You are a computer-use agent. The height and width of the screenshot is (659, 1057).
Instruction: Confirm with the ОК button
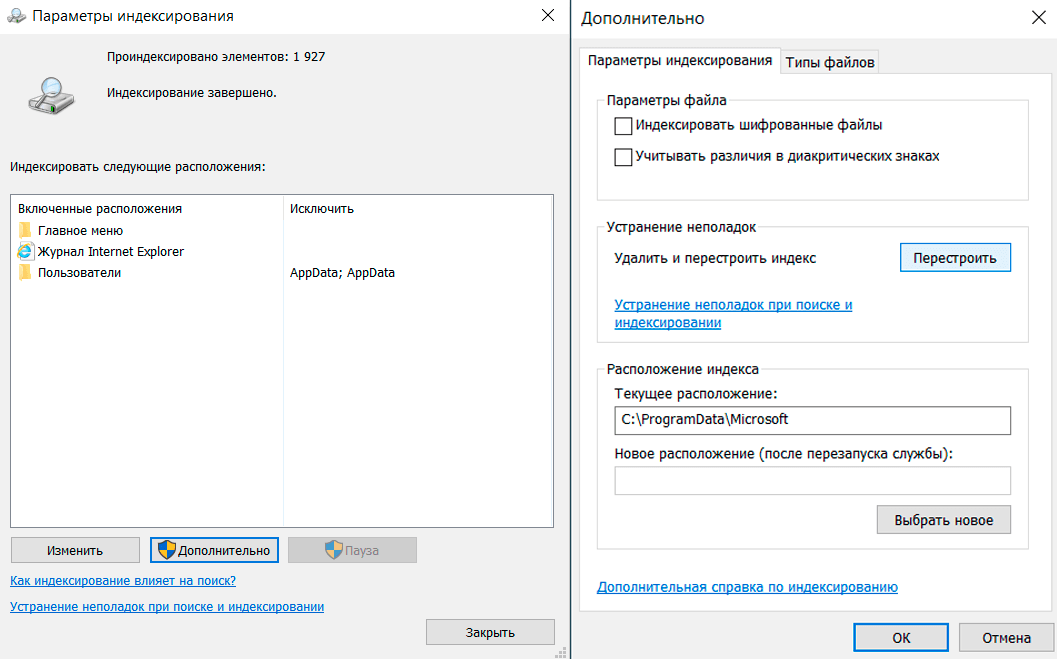pyautogui.click(x=901, y=637)
